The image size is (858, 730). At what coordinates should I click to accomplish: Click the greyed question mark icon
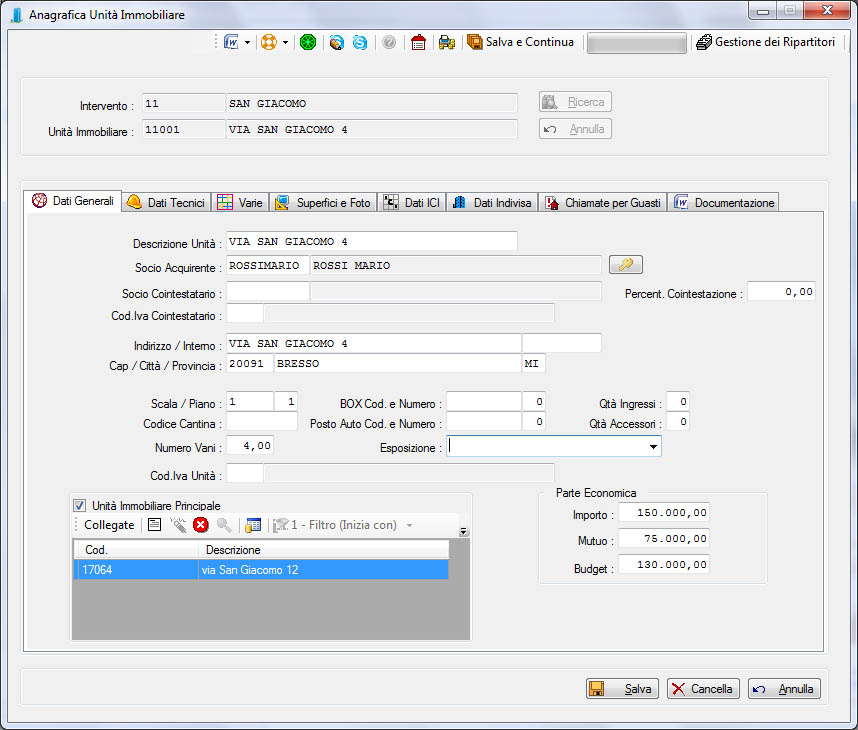coord(389,42)
